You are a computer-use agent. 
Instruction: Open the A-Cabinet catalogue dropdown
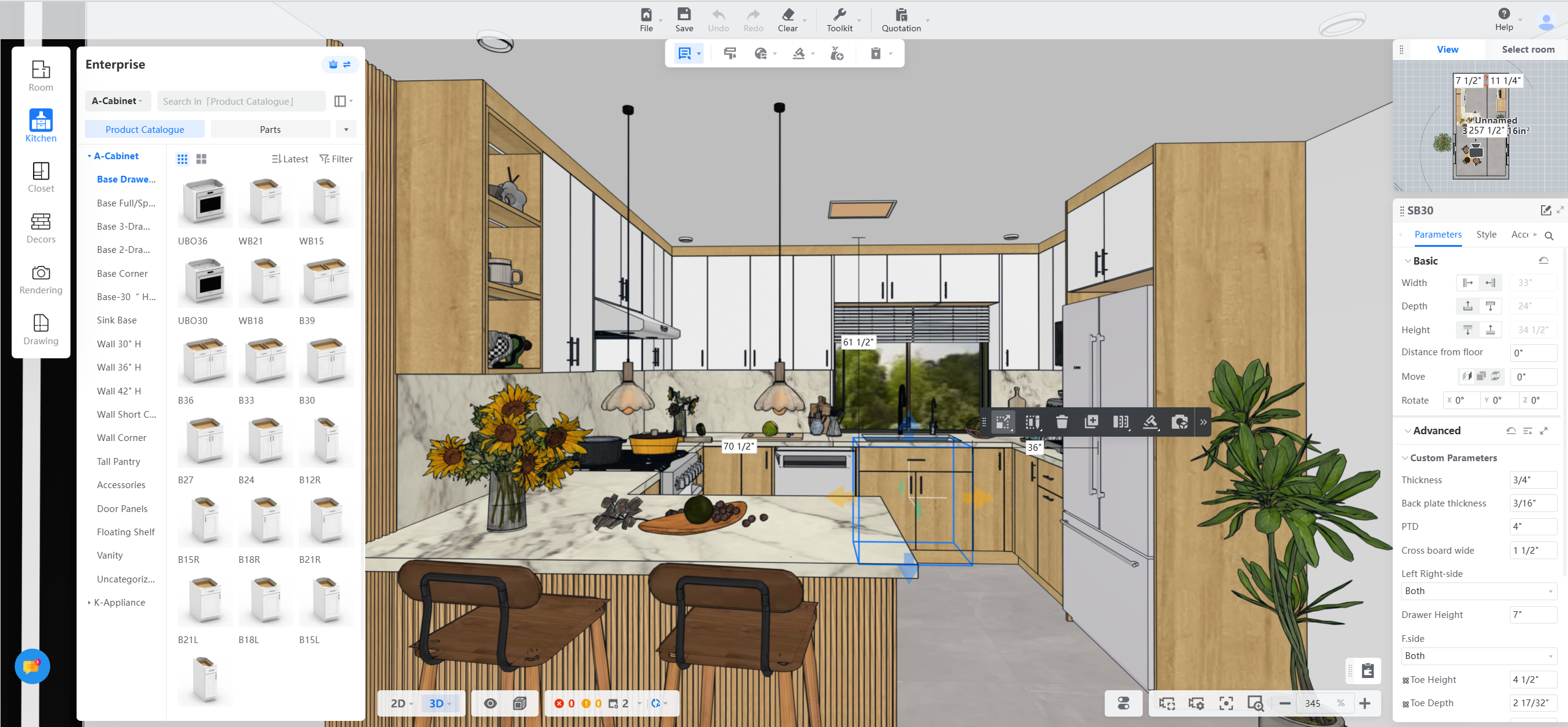[x=118, y=101]
